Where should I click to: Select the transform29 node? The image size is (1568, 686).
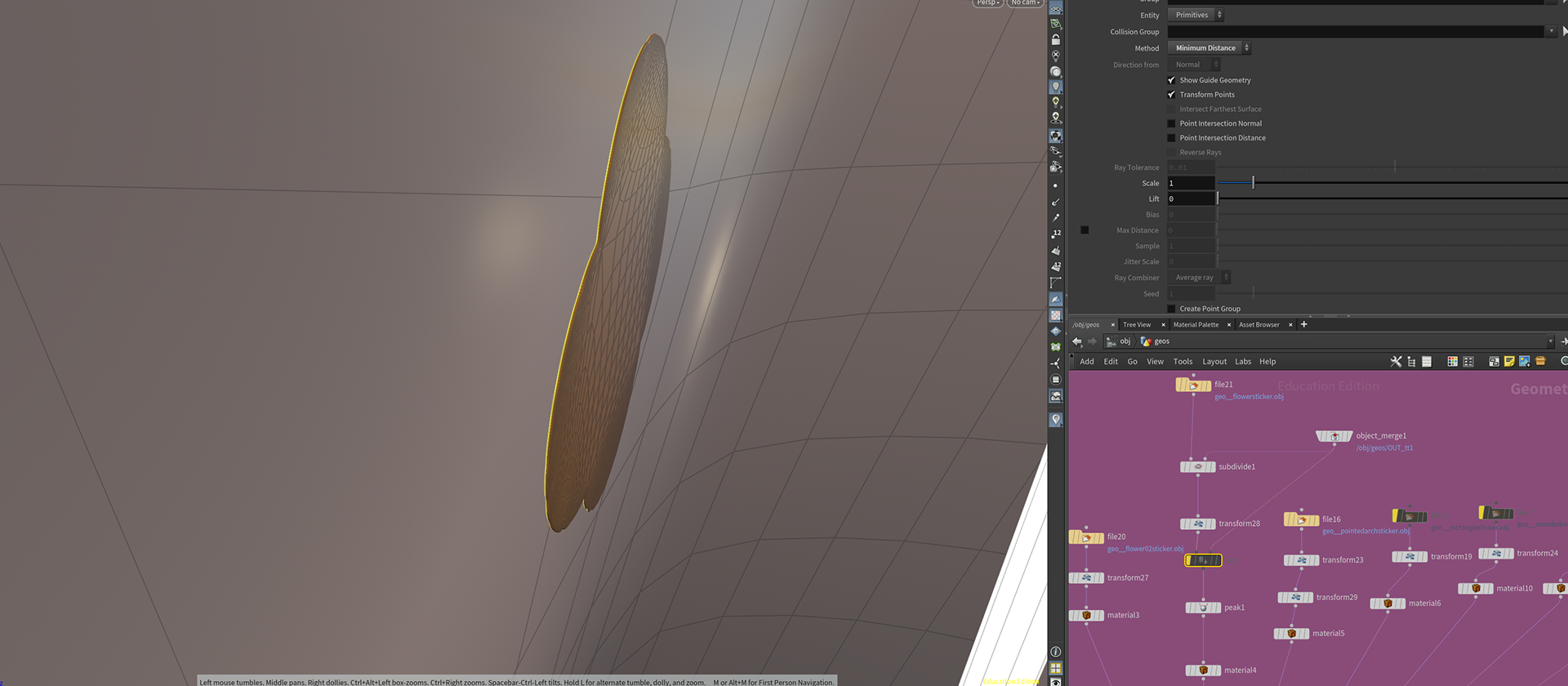tap(1295, 598)
